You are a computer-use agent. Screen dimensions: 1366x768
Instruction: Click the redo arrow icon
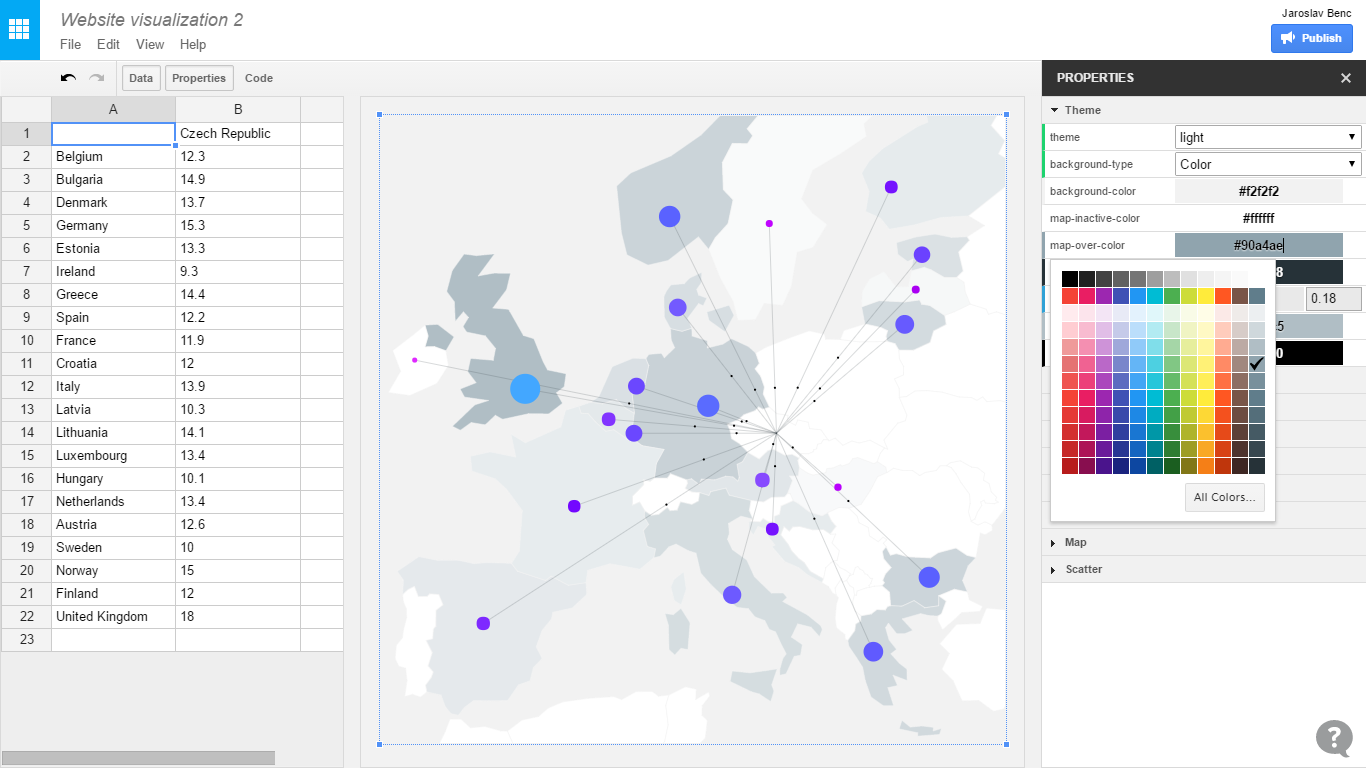point(97,78)
